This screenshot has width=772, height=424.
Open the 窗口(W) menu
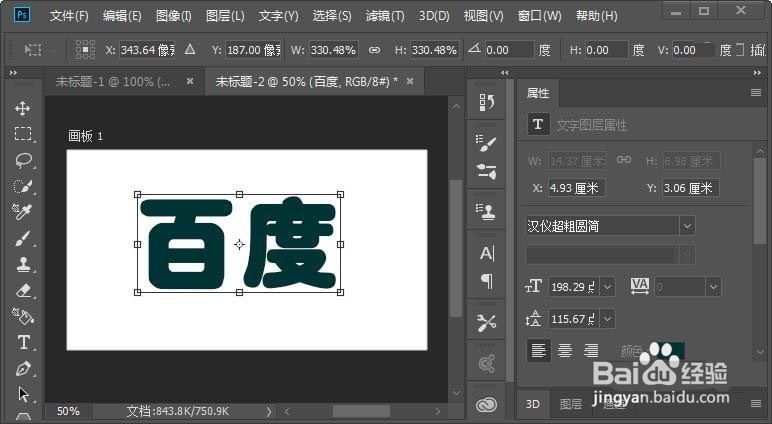pos(540,16)
